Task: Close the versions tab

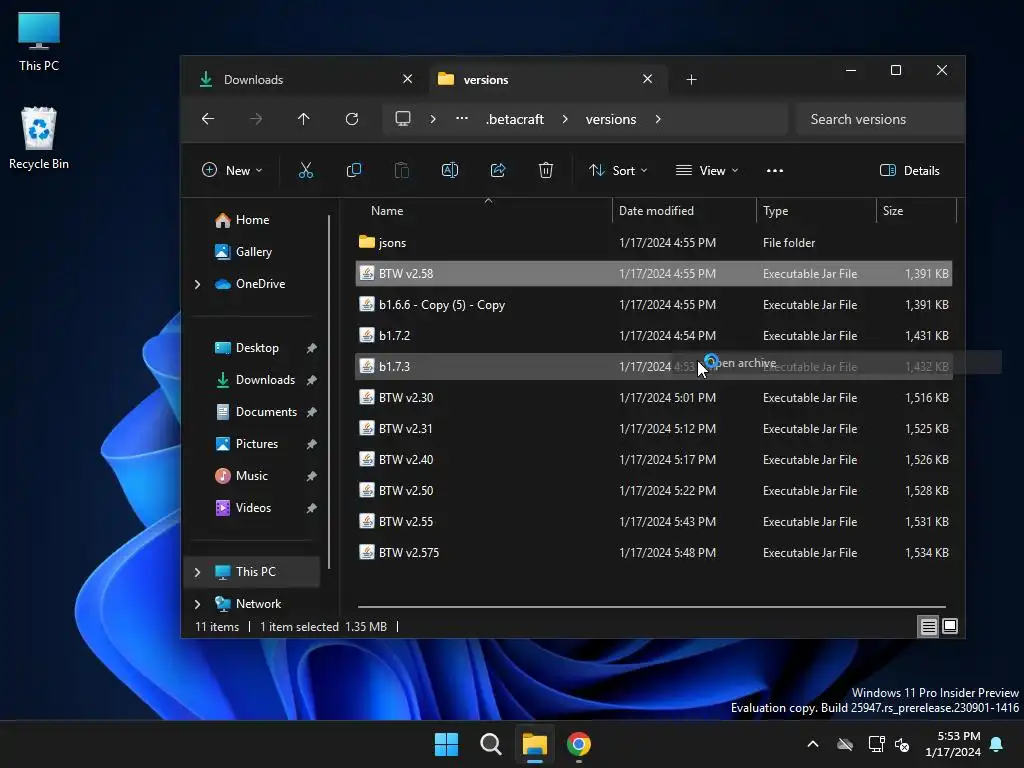Action: [647, 79]
